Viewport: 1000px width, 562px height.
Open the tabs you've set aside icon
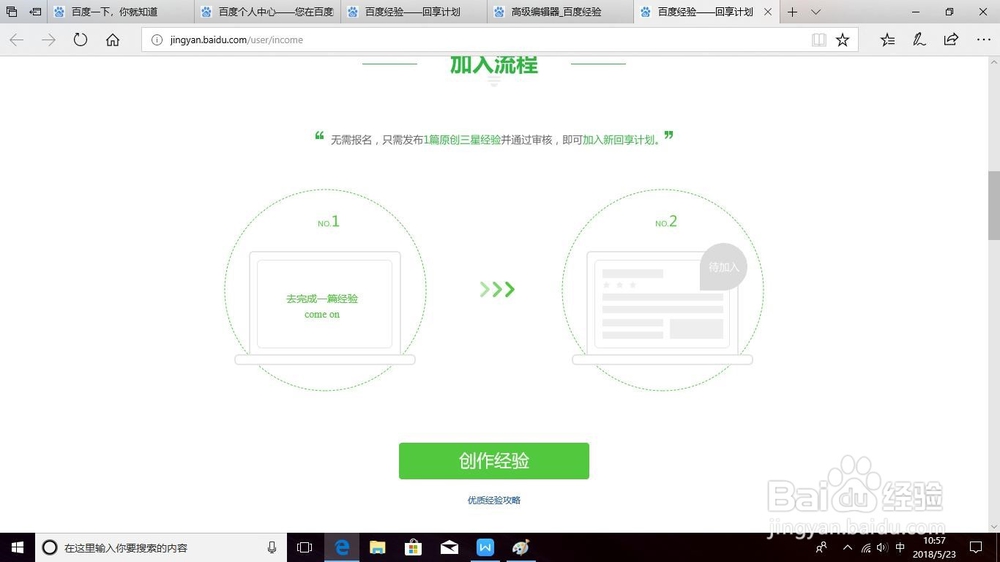(11, 11)
